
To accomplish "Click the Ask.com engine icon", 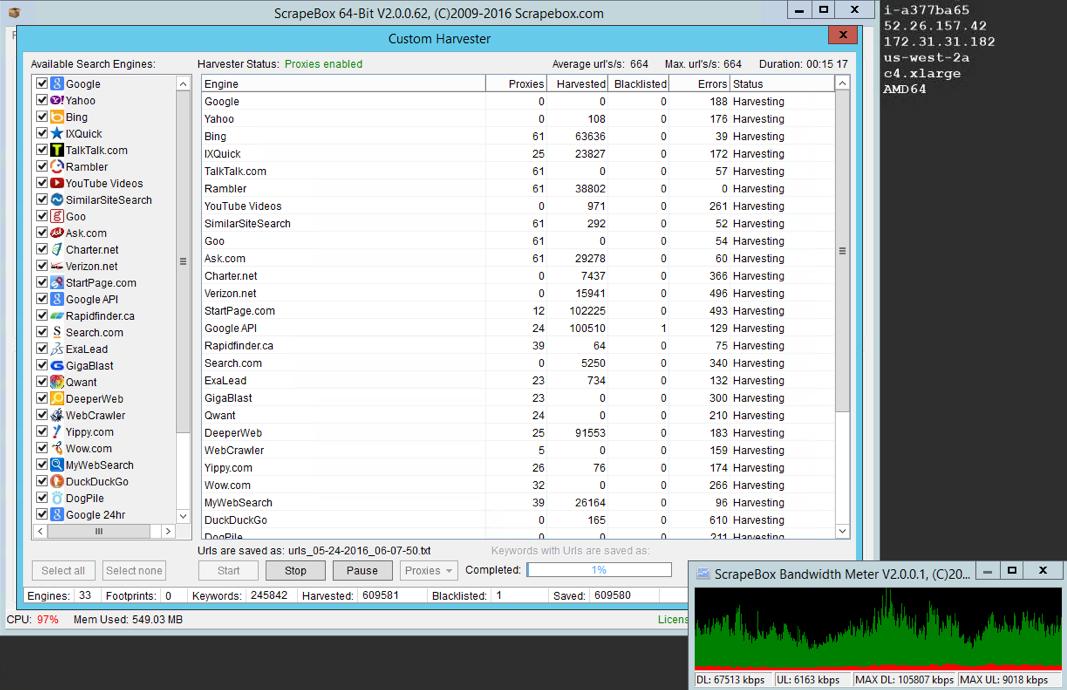I will [57, 233].
